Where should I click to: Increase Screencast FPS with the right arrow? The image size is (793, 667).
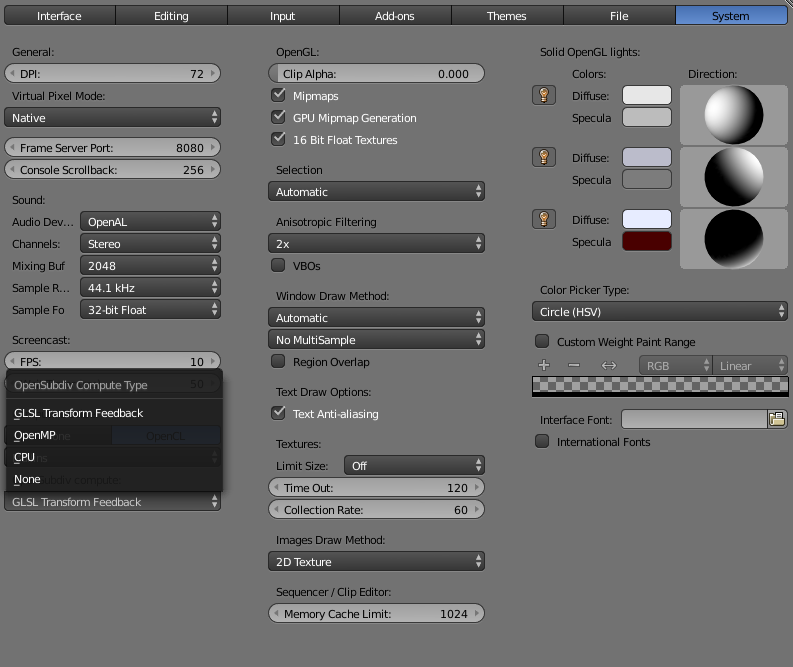point(213,361)
